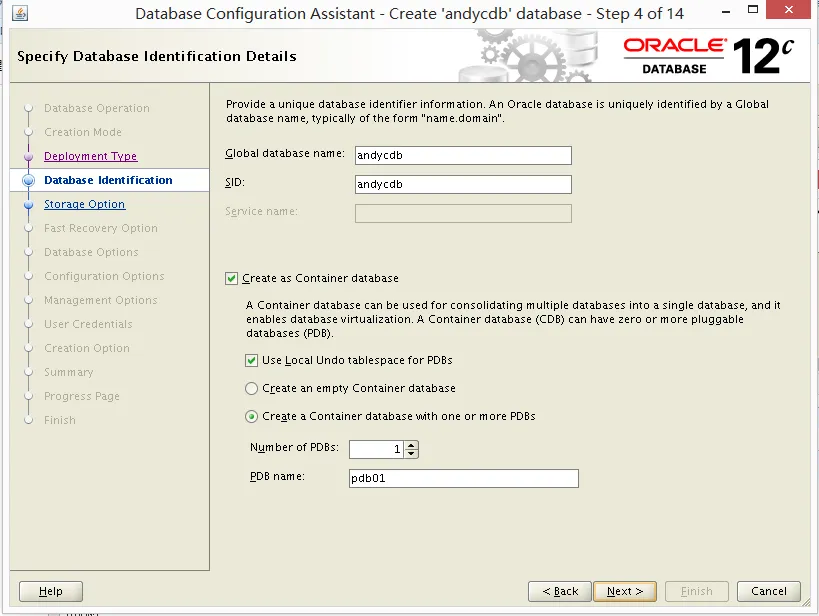Click the Oracle 12c Database logo
This screenshot has height=616, width=819.
tap(709, 56)
